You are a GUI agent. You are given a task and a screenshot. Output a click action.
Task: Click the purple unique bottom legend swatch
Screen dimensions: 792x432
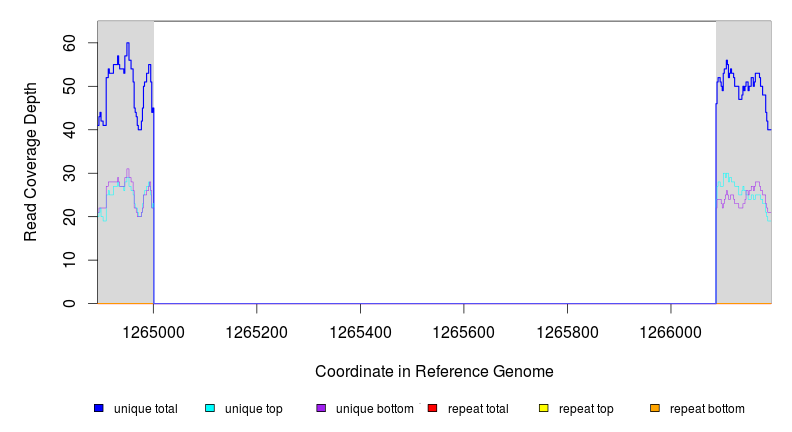click(x=321, y=409)
